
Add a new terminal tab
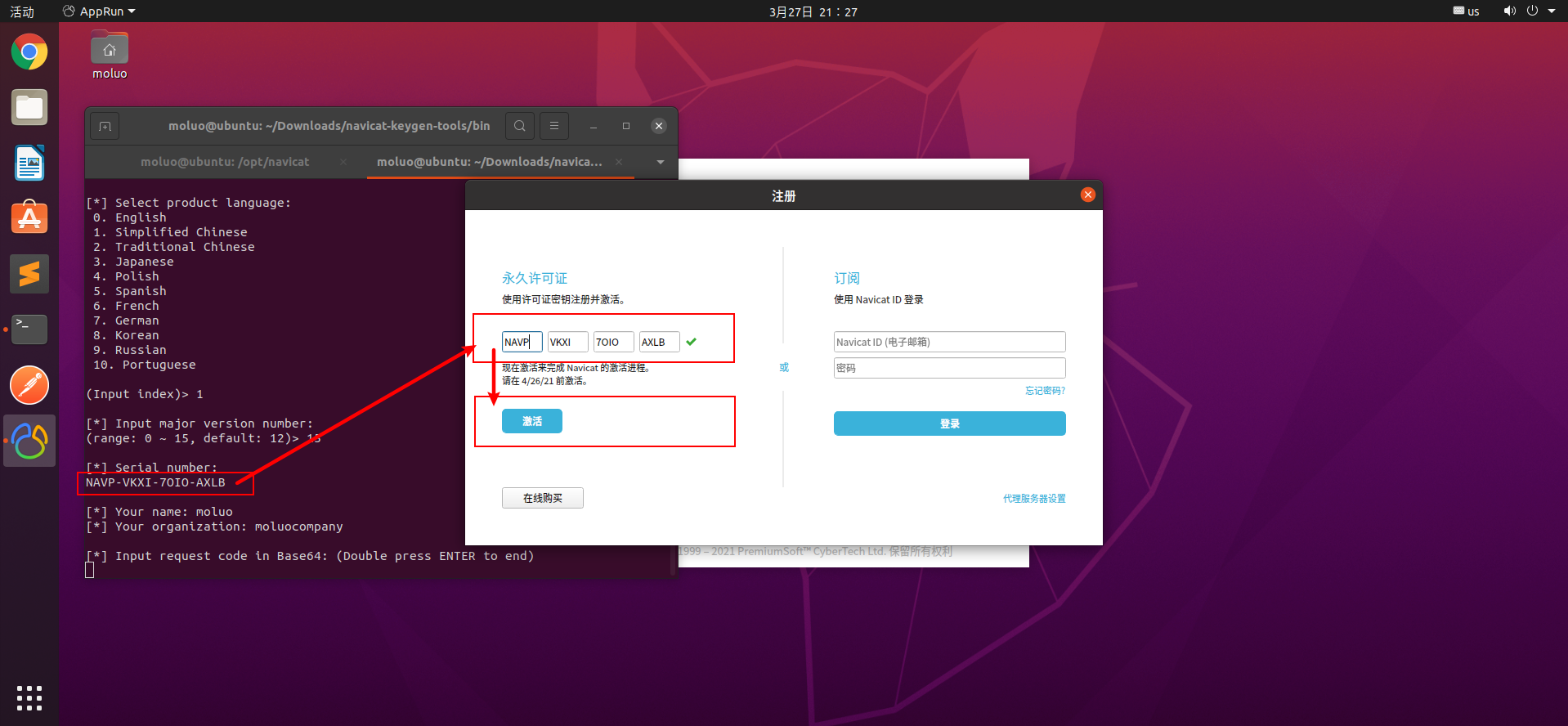(105, 126)
